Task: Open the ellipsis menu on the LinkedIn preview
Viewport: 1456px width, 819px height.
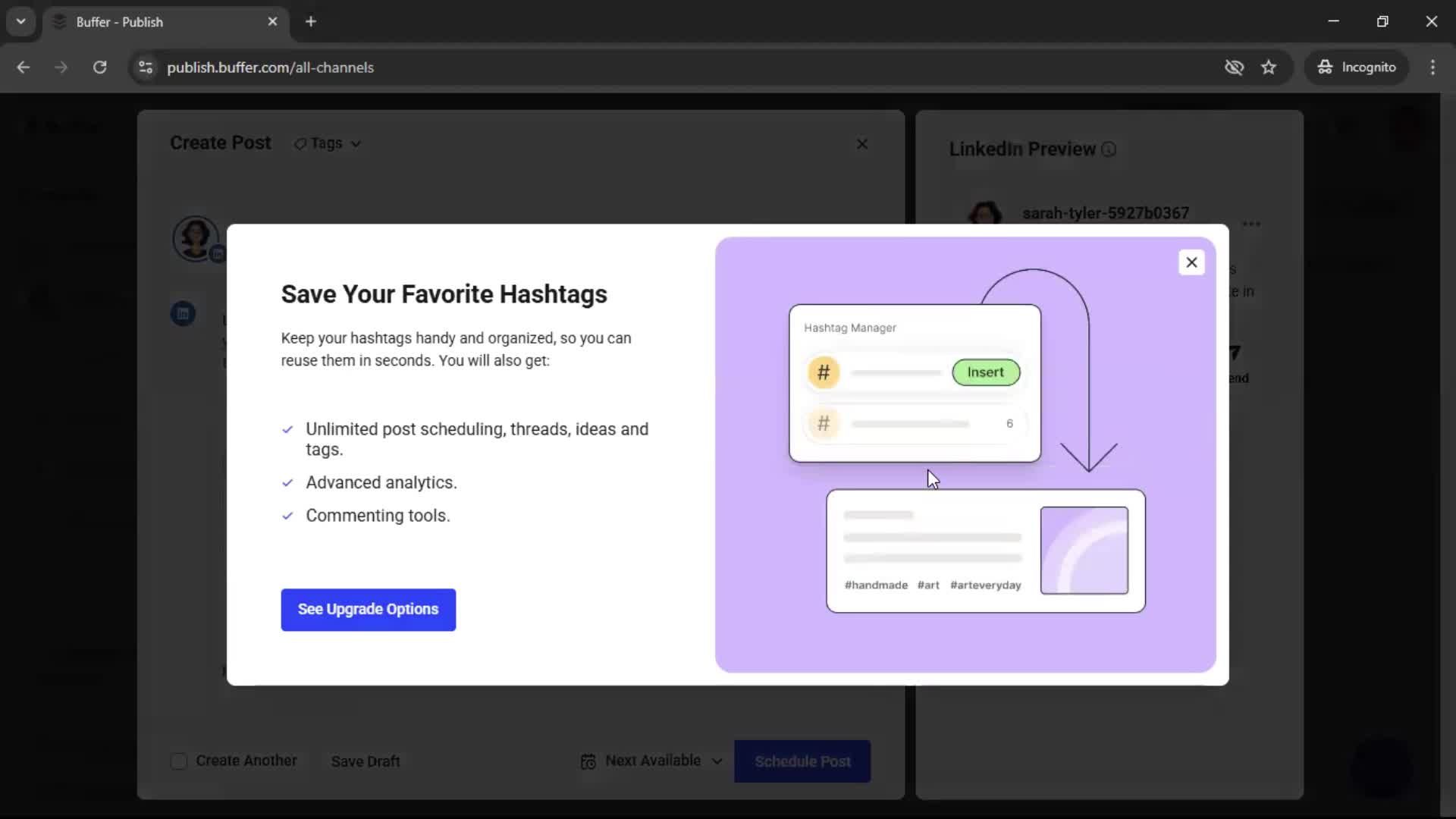Action: tap(1251, 223)
